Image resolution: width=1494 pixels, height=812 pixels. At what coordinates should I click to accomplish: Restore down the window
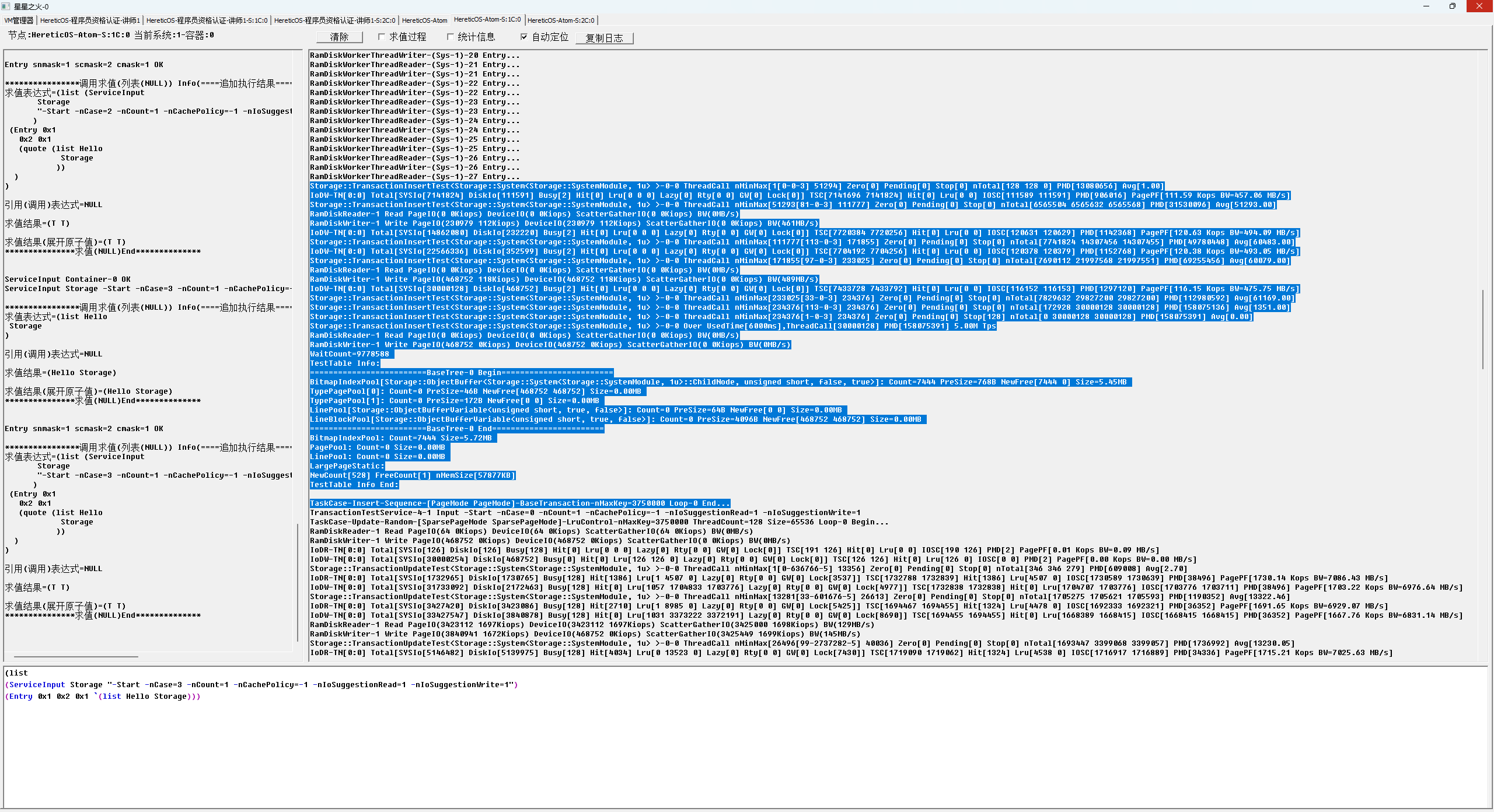[x=1452, y=6]
